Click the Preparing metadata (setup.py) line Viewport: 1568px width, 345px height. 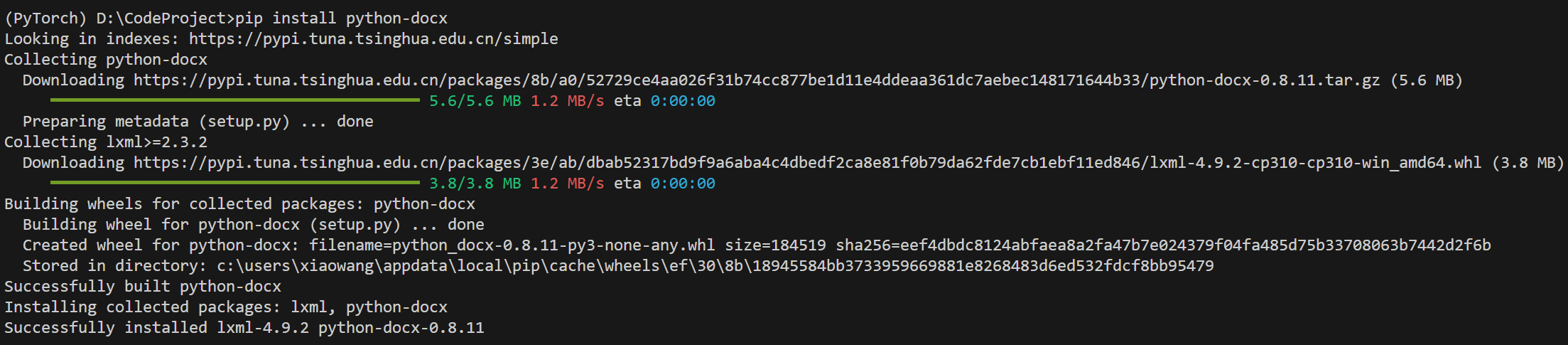198,121
